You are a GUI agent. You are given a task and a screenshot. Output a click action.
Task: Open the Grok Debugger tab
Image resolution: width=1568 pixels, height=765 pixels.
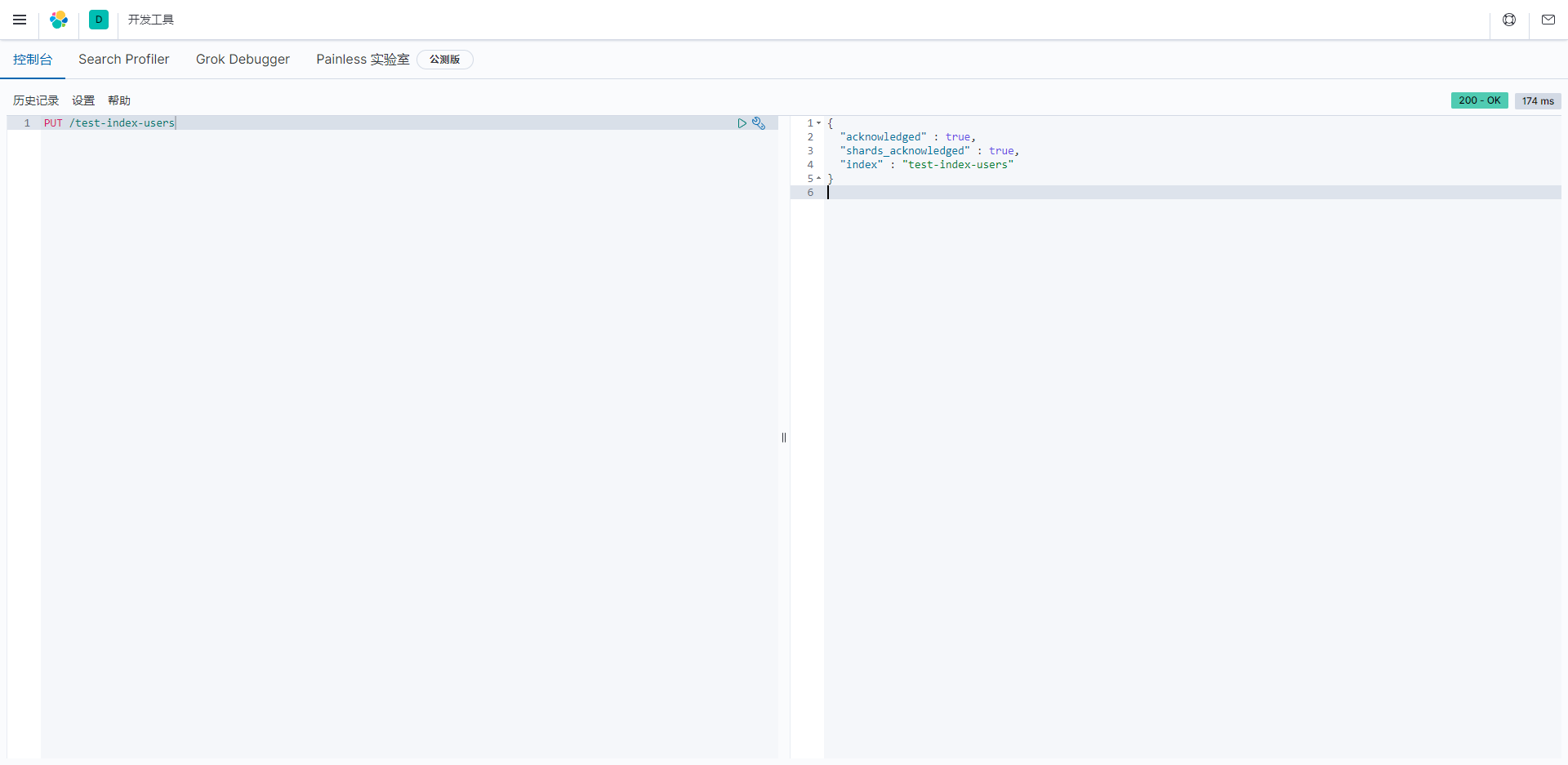243,60
